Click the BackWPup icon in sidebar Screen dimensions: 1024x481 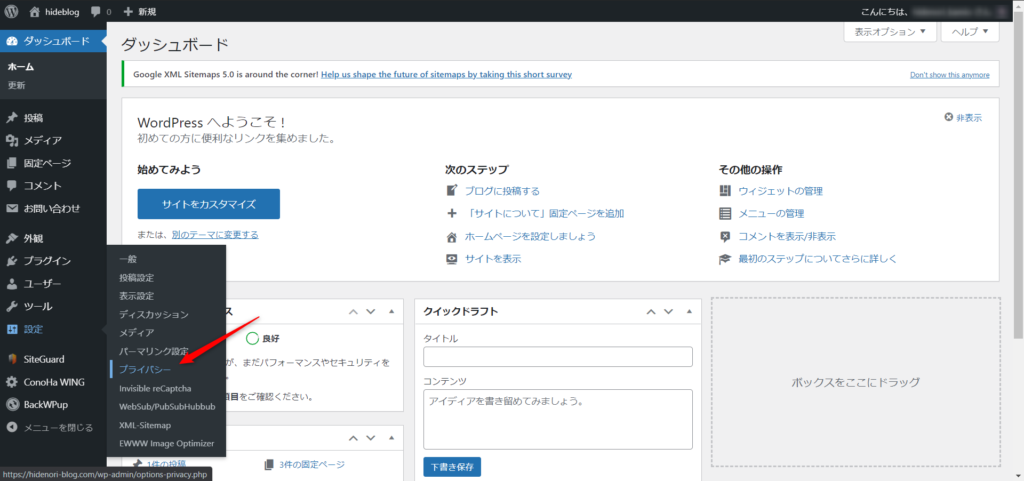(11, 405)
